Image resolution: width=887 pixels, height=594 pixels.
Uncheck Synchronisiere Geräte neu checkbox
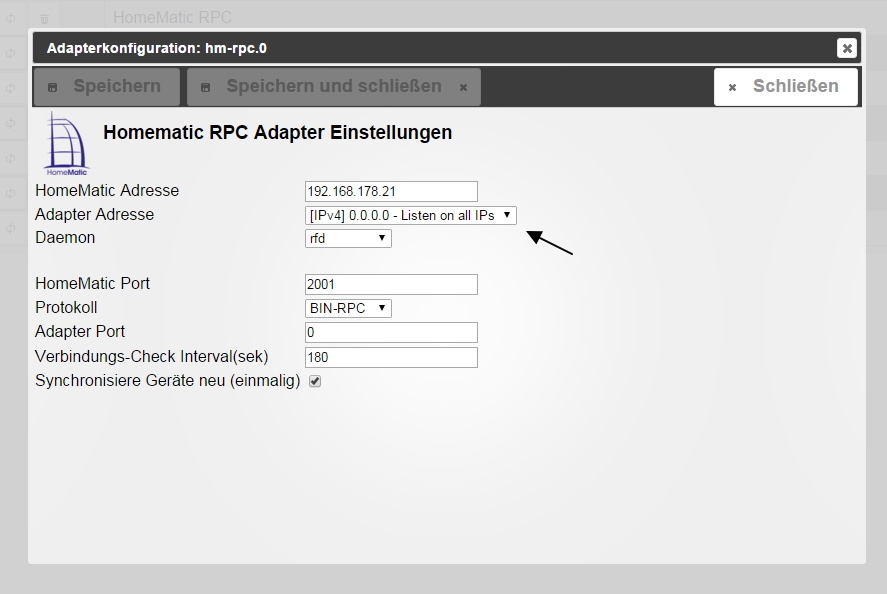tap(315, 381)
